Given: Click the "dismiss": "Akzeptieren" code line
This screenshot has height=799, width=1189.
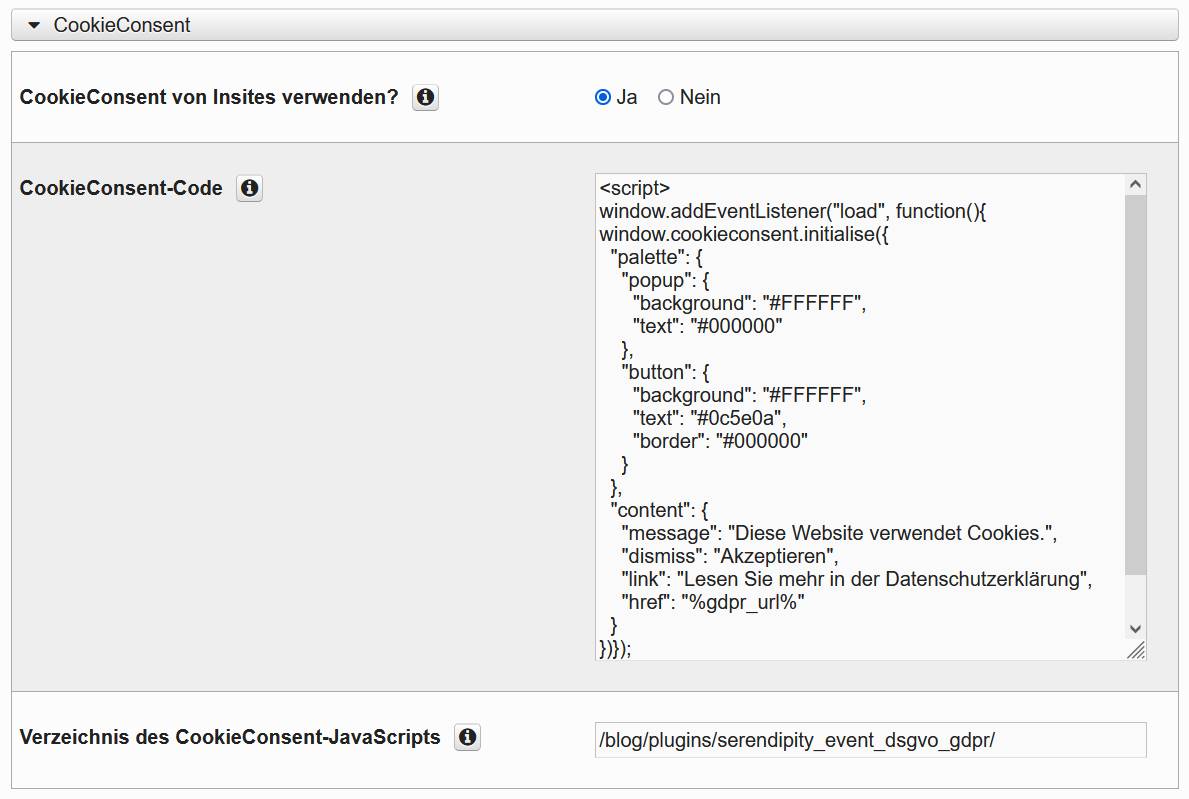Looking at the screenshot, I should click(x=729, y=556).
